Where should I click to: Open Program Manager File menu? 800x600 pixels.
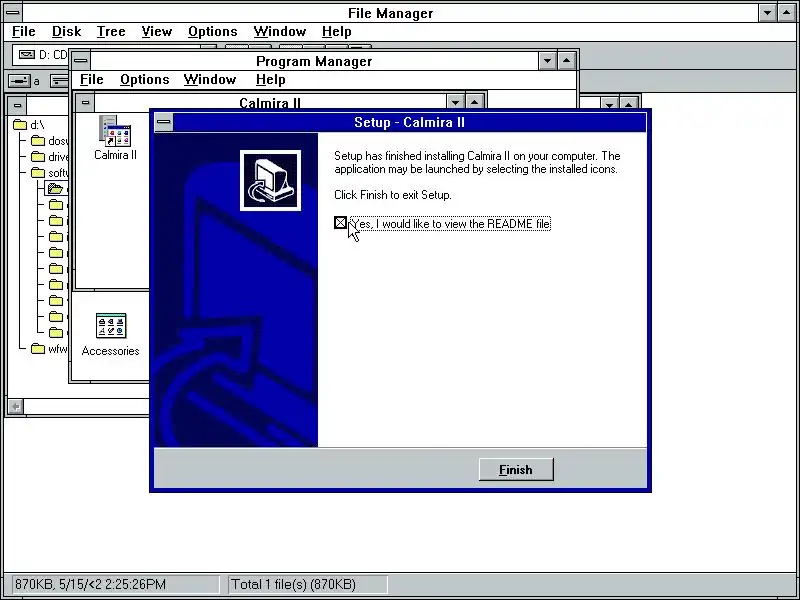(92, 80)
